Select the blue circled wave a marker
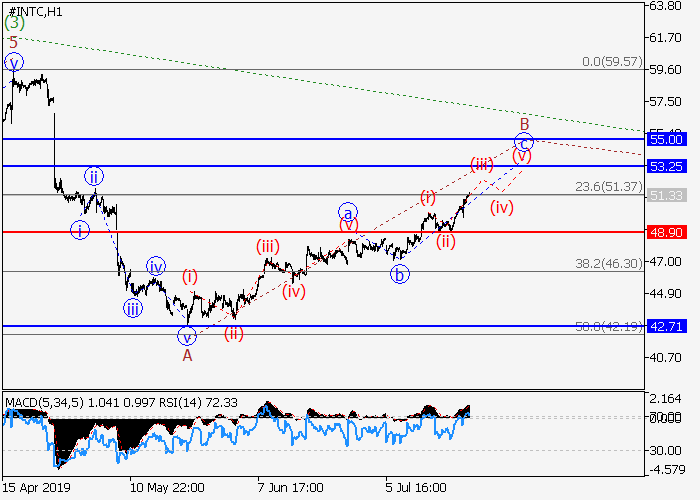Image resolution: width=700 pixels, height=500 pixels. [347, 212]
